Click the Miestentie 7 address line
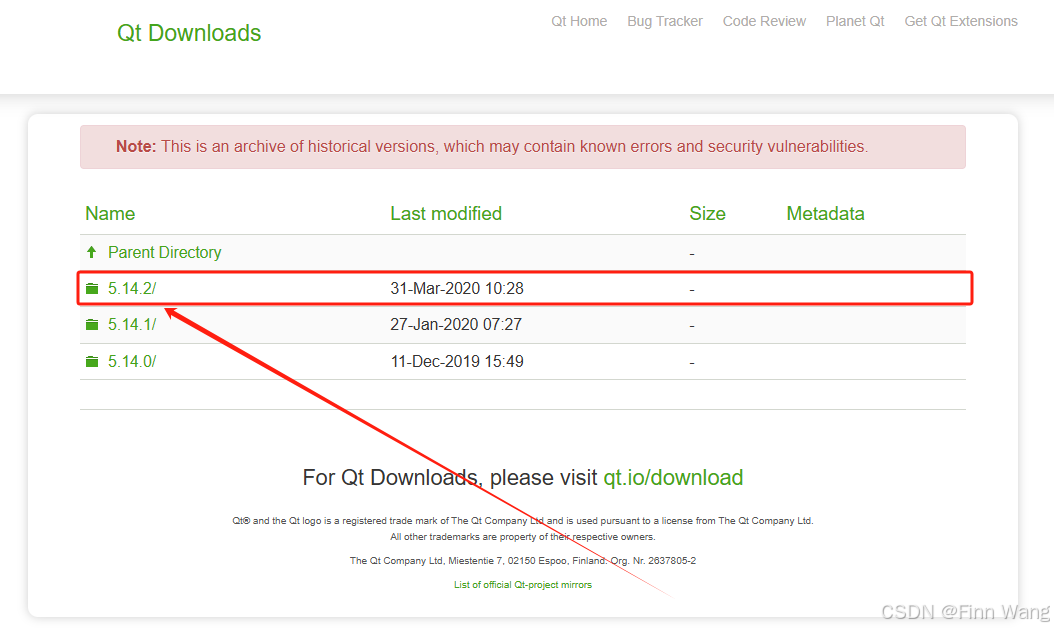Image resolution: width=1054 pixels, height=629 pixels. click(x=523, y=560)
